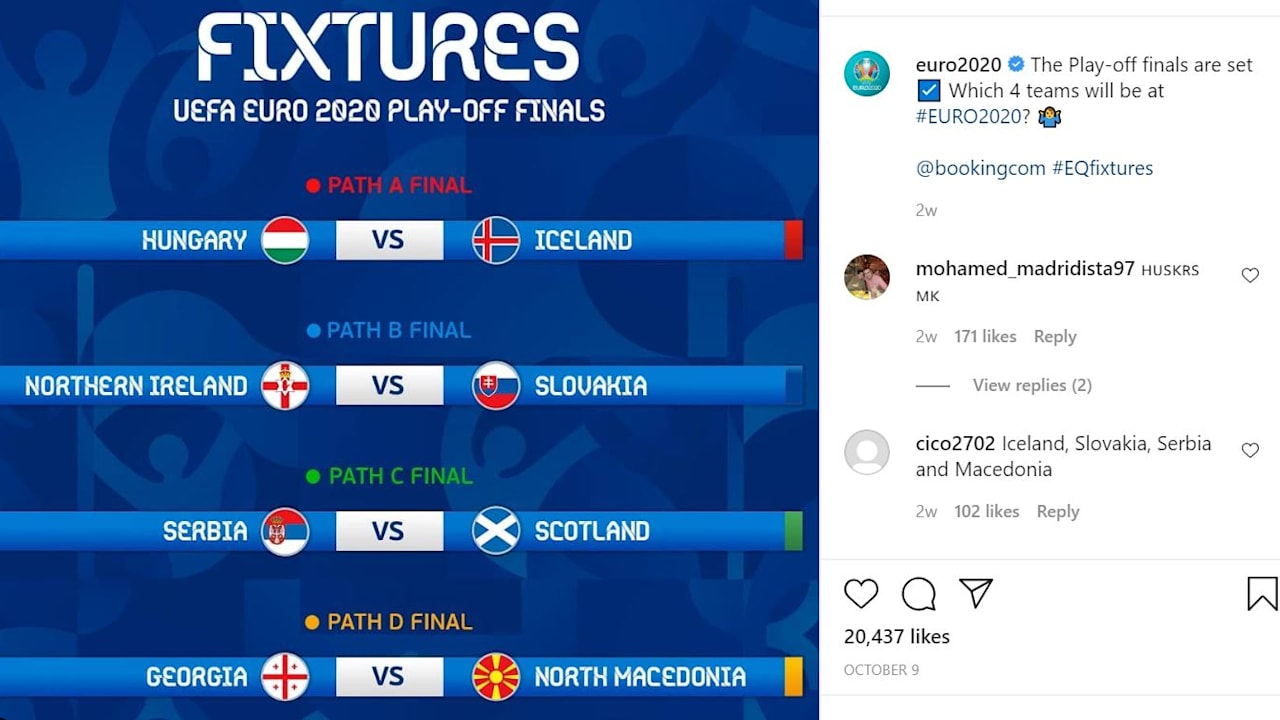The image size is (1280, 720).
Task: Click the Hungary flag icon
Action: click(x=285, y=240)
